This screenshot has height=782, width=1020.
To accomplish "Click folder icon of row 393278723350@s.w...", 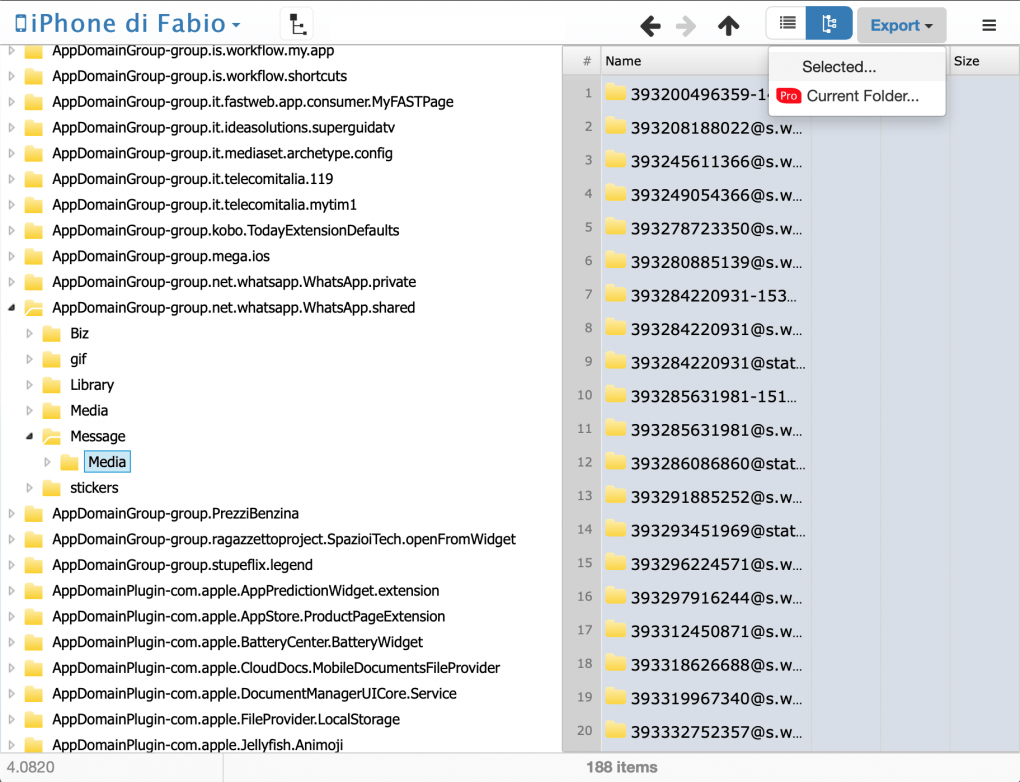I will (x=615, y=228).
